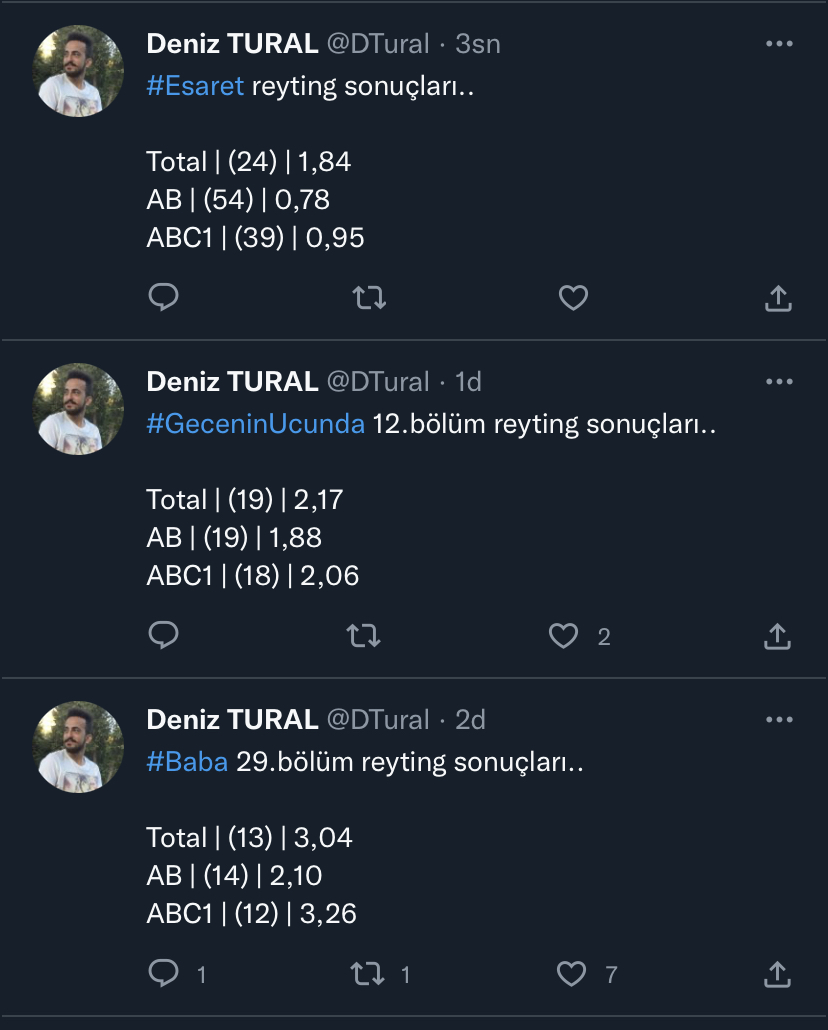Open the 2d timestamp on the #Baba tweet

pos(470,720)
